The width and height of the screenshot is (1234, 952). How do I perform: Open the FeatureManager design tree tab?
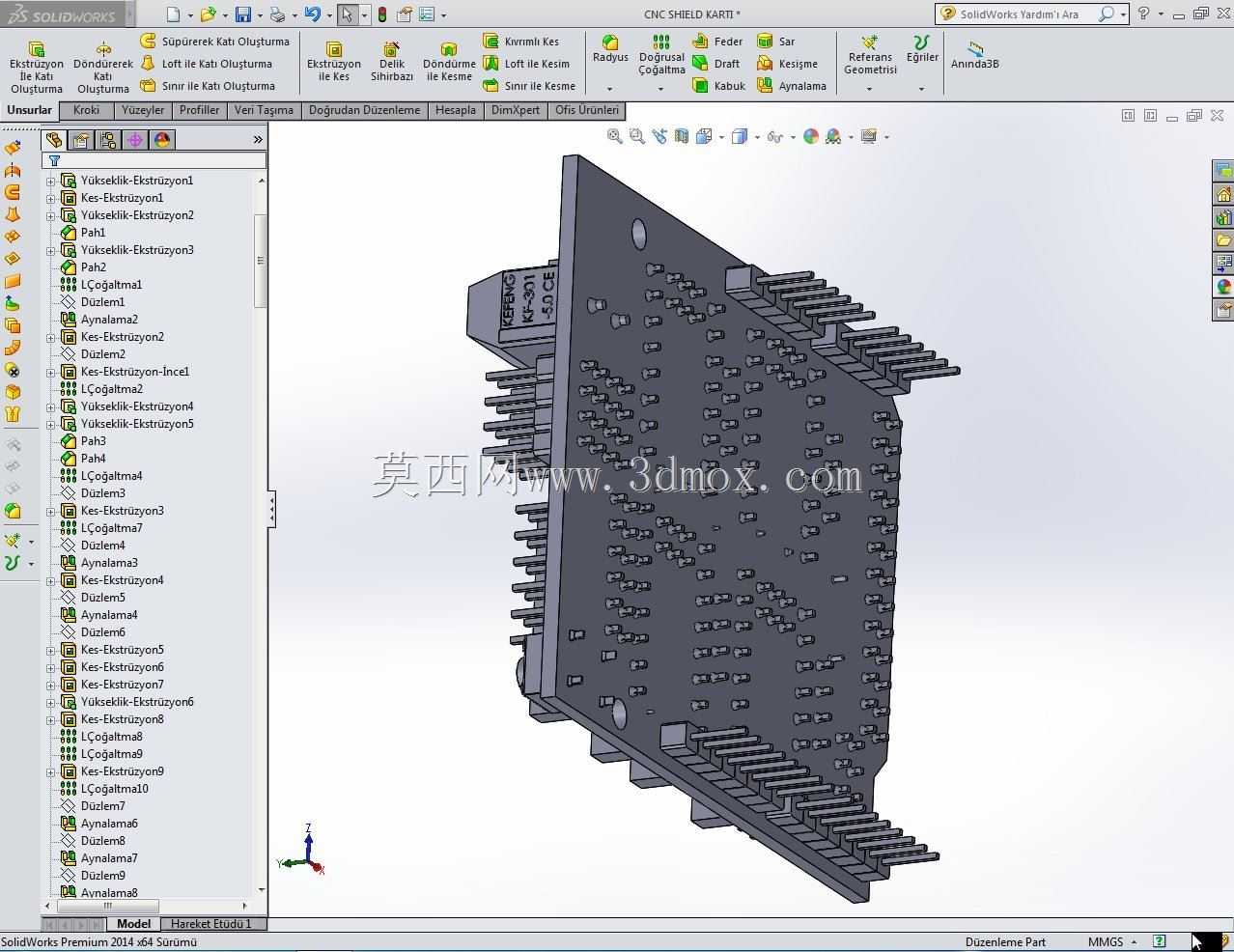[54, 140]
